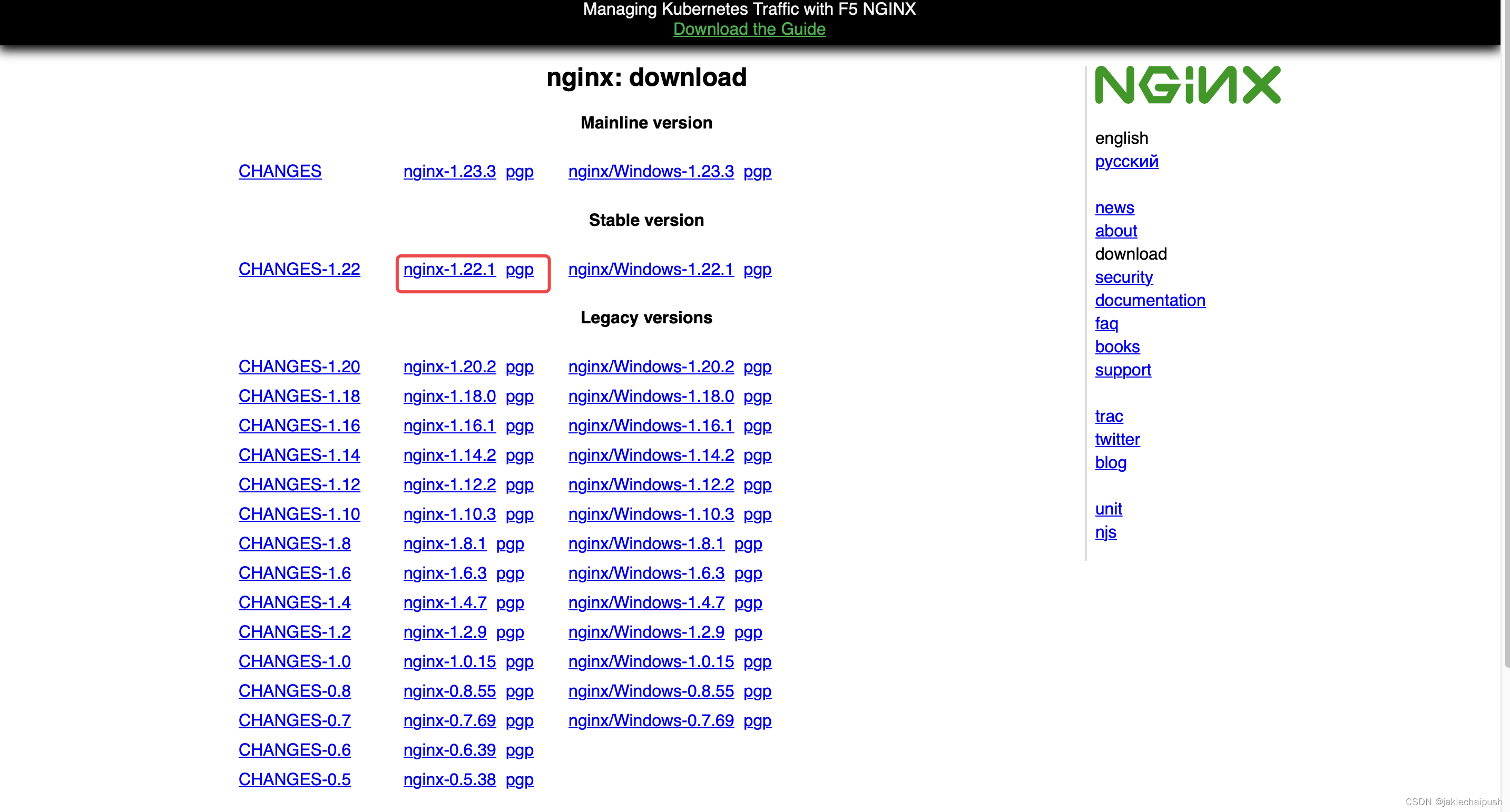Open the njs project link

[1105, 532]
